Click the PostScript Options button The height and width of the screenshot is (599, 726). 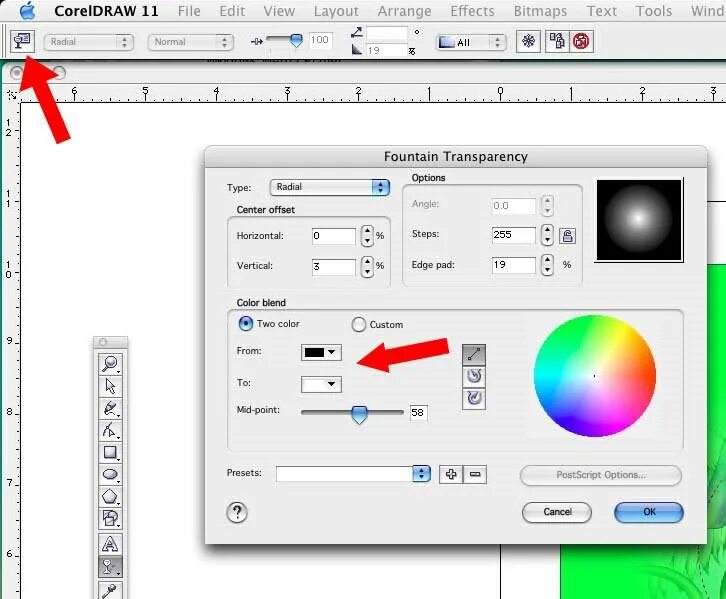pos(601,475)
